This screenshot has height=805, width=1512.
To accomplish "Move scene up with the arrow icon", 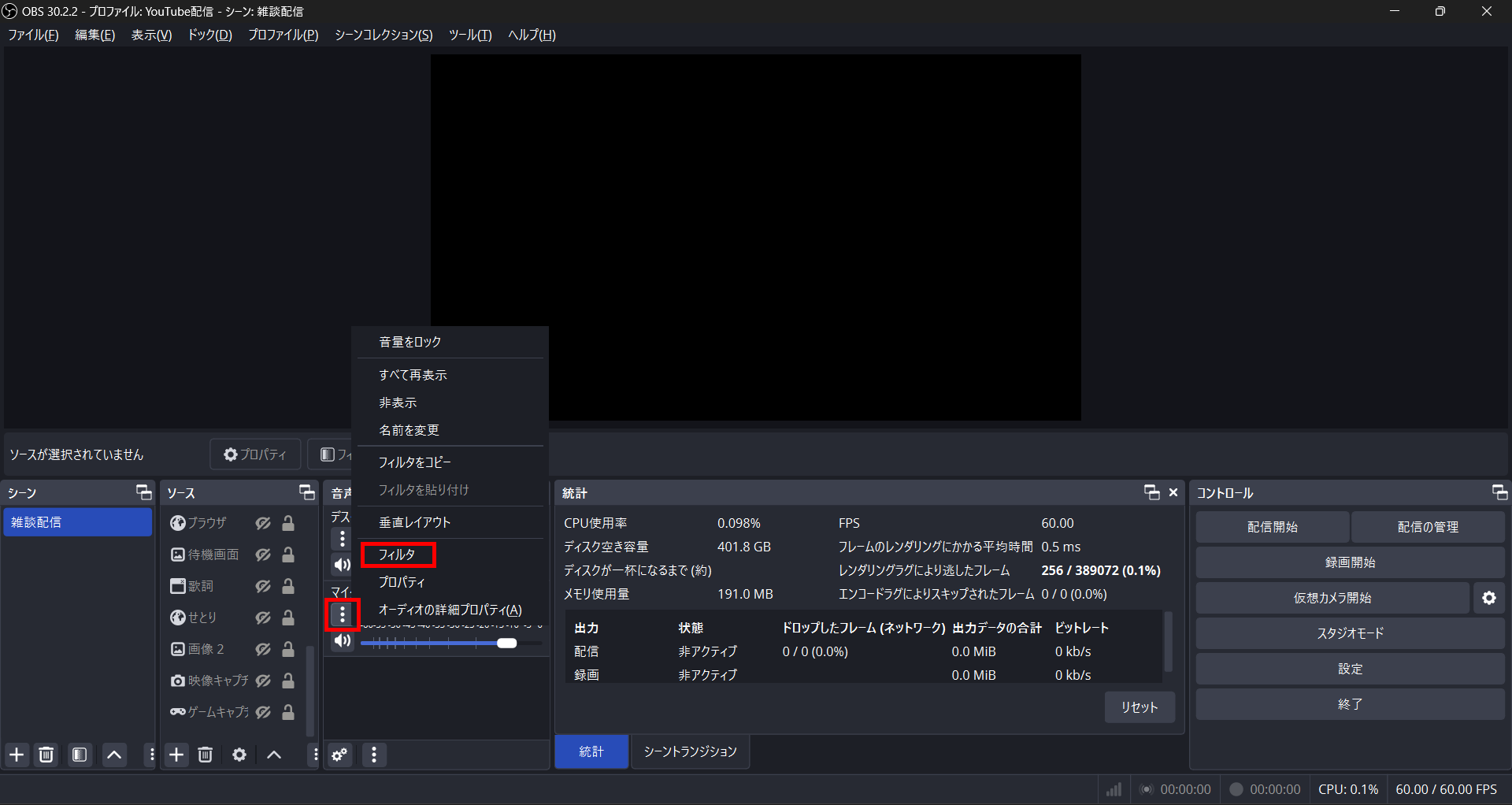I will coord(114,755).
